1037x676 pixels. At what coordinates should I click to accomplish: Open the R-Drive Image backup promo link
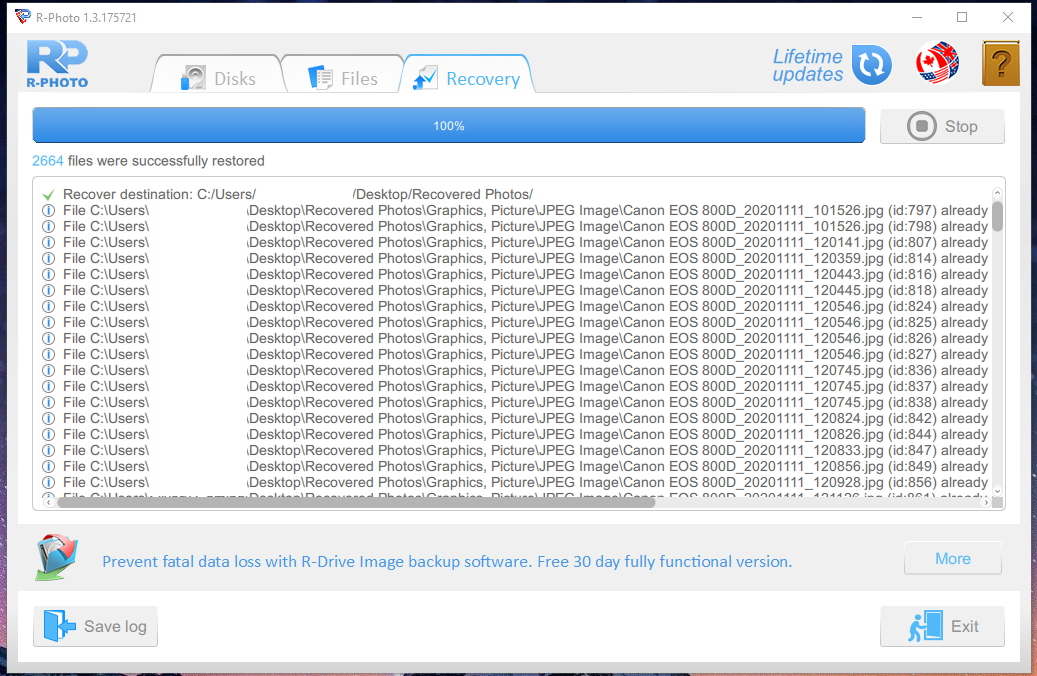(447, 562)
